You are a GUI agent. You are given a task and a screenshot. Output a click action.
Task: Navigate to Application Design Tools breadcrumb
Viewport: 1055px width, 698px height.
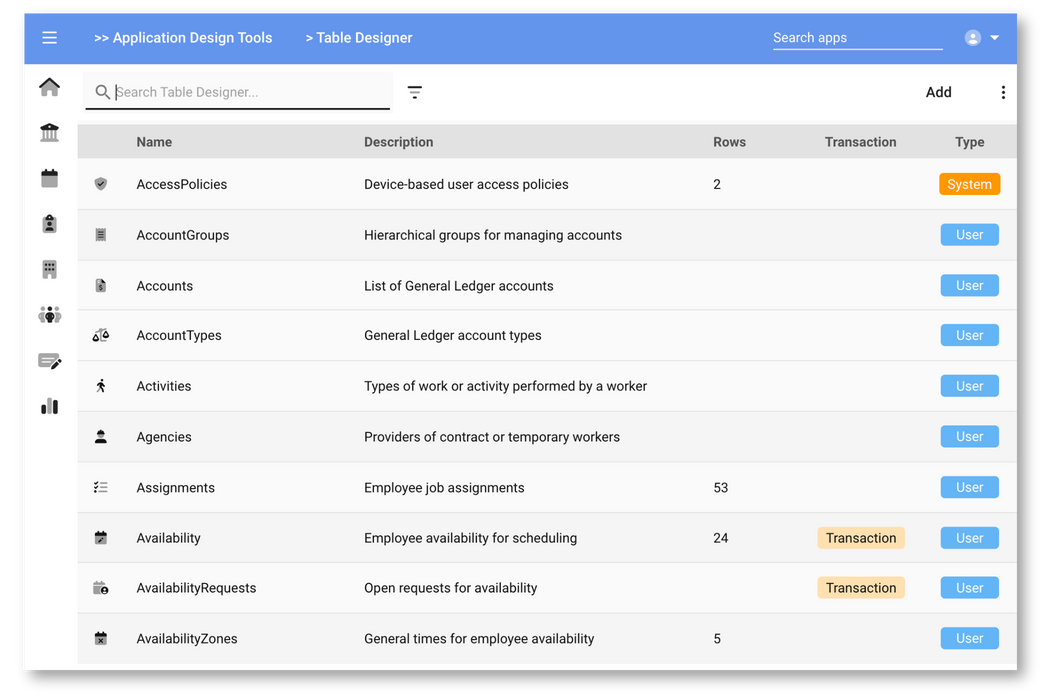183,38
